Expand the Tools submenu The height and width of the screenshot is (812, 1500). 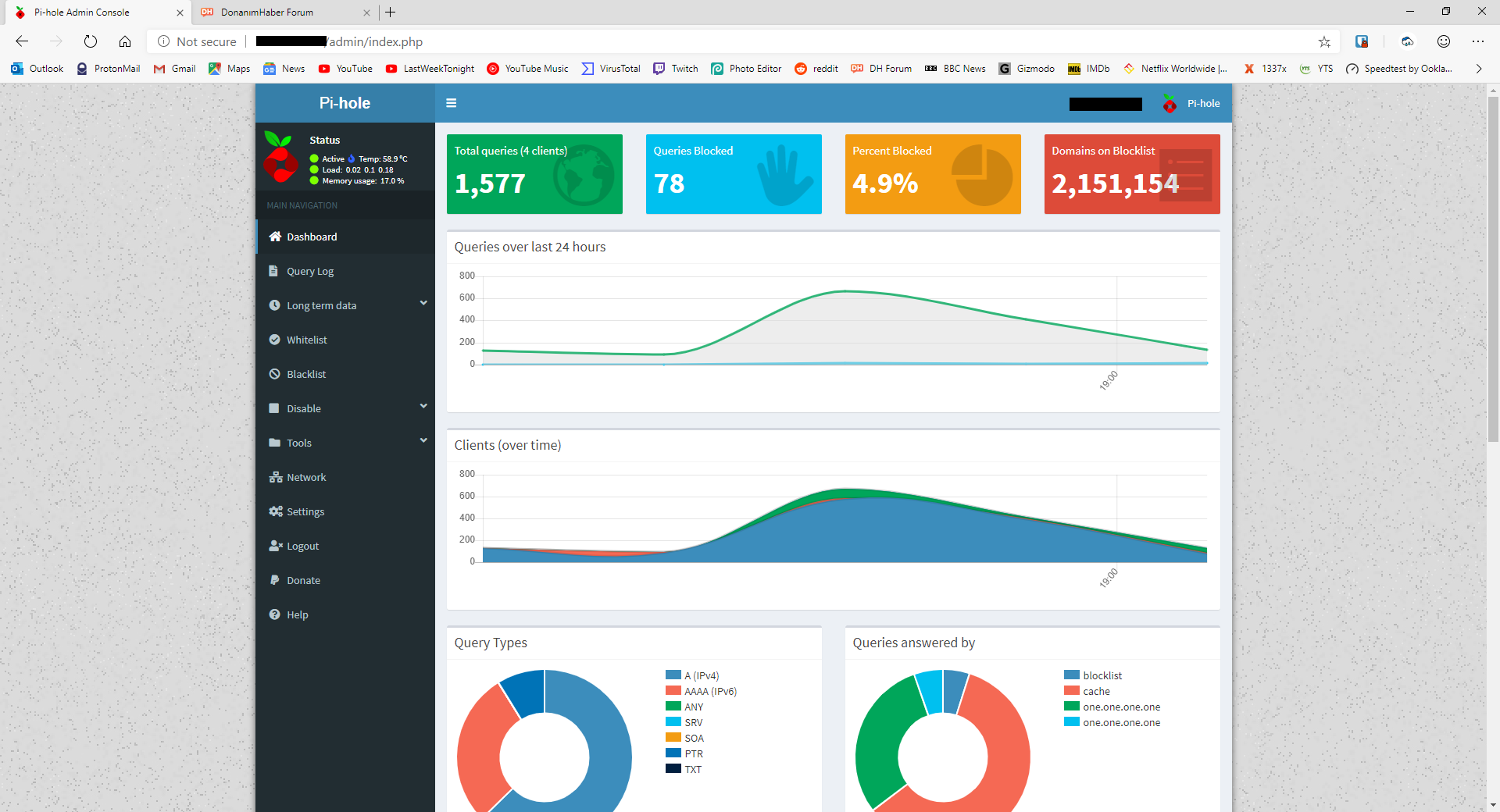[x=345, y=443]
